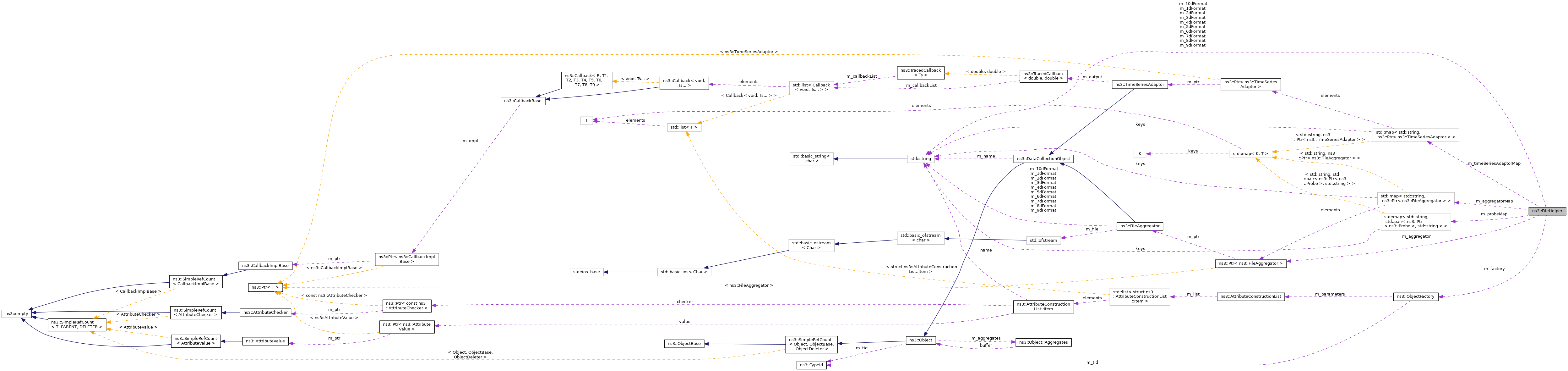Screen dimensions: 1568x371
Task: Click the m_parameters edge label
Action: tap(1329, 294)
